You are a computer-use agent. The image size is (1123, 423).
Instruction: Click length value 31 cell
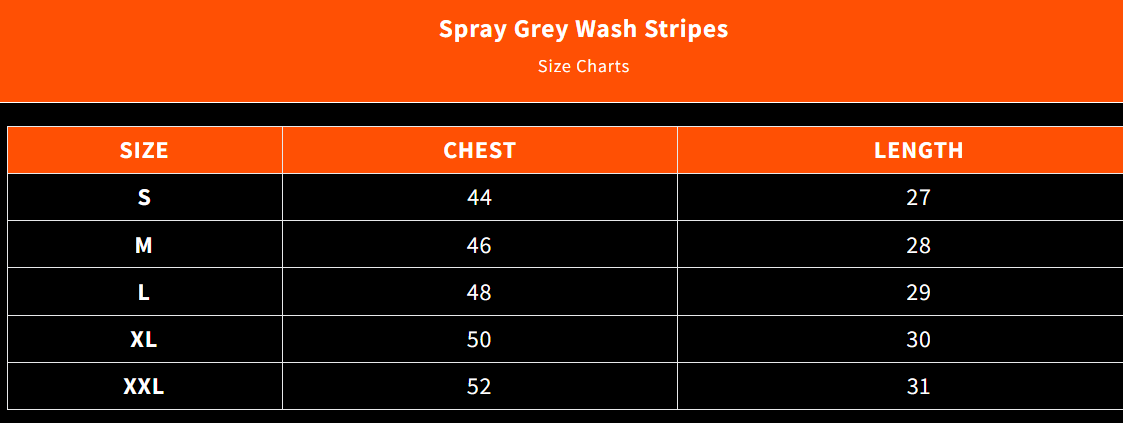tap(918, 386)
